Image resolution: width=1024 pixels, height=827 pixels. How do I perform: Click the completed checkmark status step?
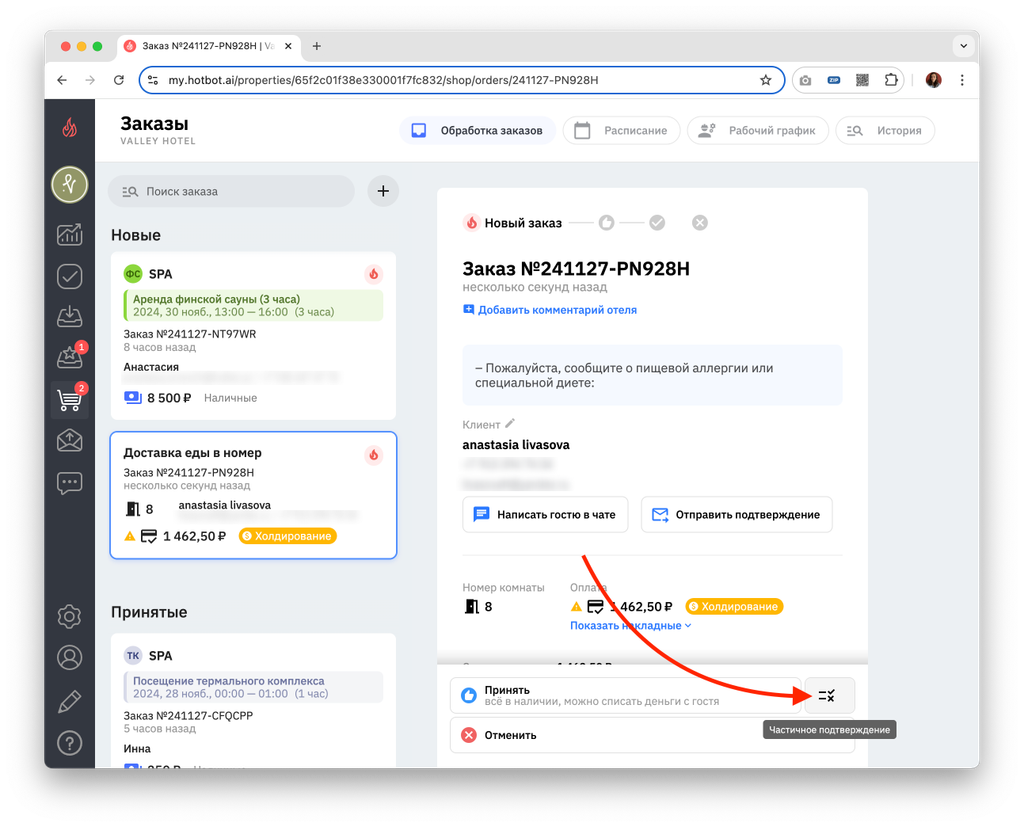tap(657, 223)
